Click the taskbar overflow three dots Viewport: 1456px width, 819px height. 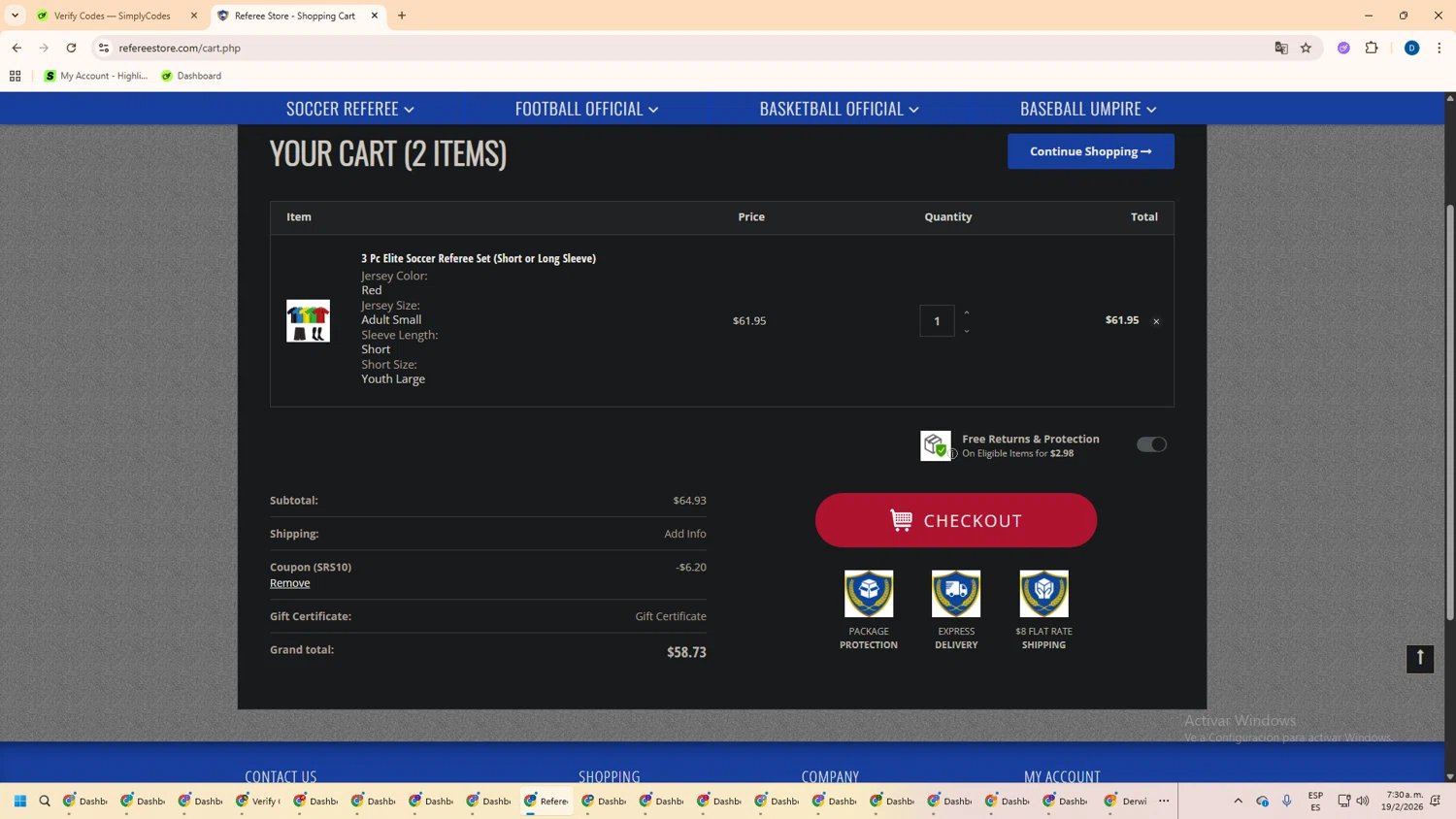coord(1164,801)
